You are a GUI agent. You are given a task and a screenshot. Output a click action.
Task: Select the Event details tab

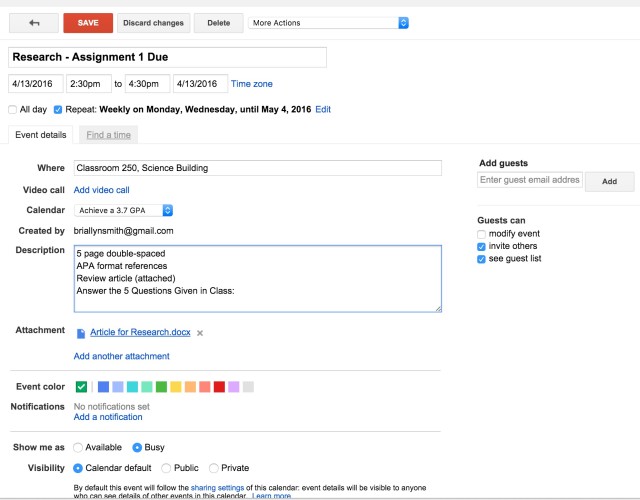(x=41, y=135)
